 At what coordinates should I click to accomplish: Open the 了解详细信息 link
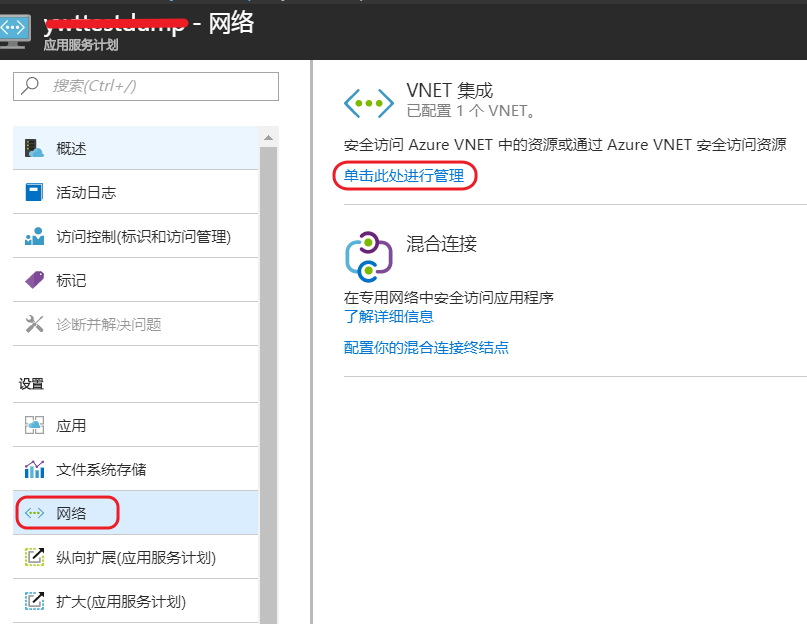pos(389,317)
